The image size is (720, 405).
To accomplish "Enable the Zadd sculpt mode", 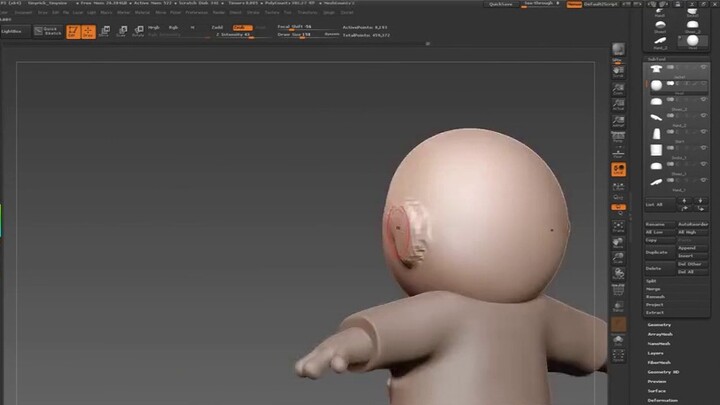I will coord(218,27).
